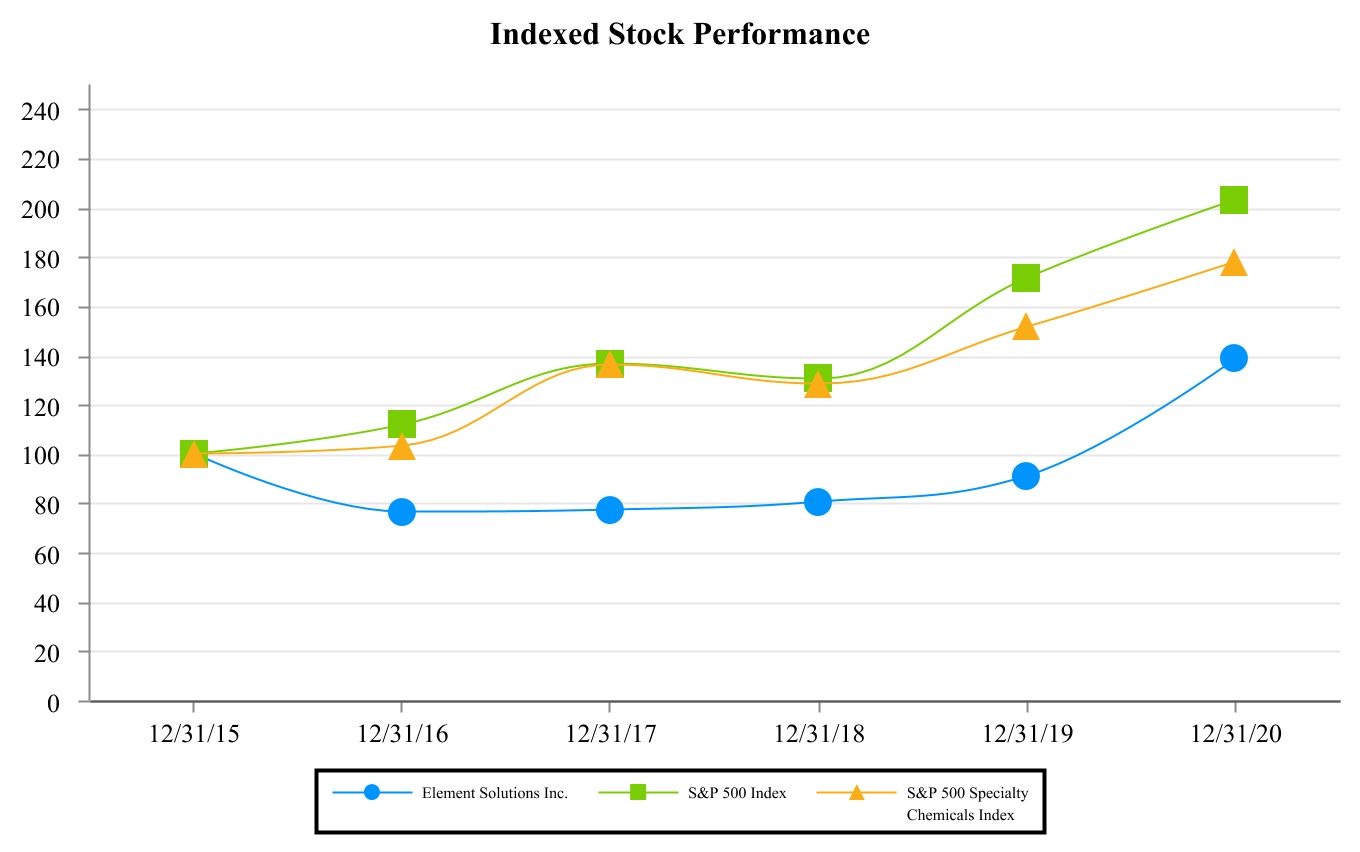Click the Specialty Chemicals 12/31/19 triangle
1360x852 pixels.
tap(1025, 327)
